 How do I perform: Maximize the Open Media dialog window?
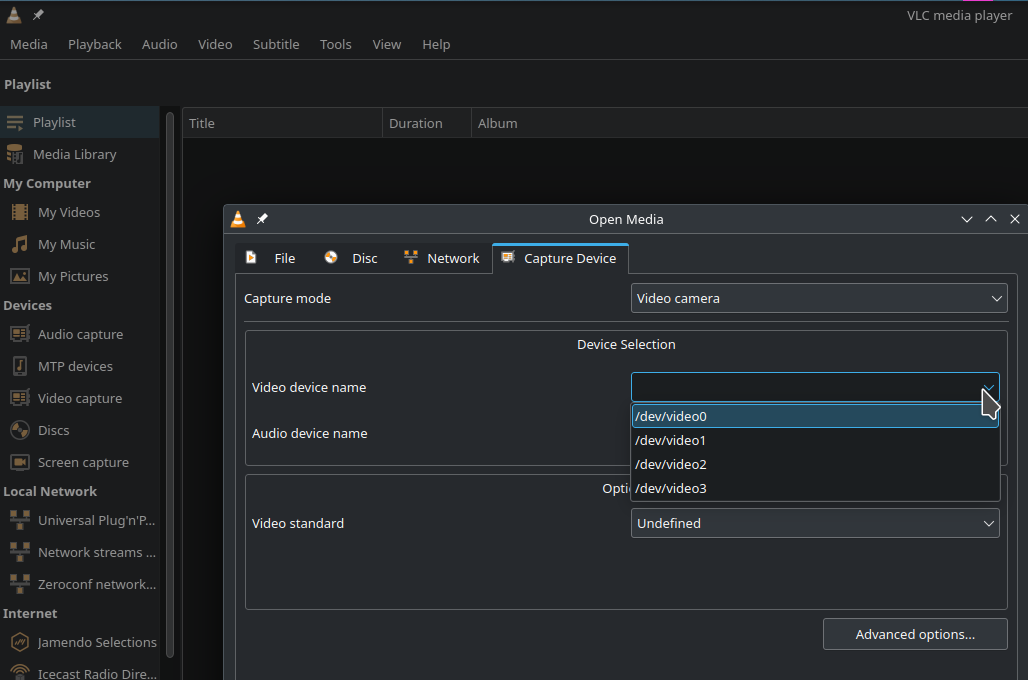(991, 219)
